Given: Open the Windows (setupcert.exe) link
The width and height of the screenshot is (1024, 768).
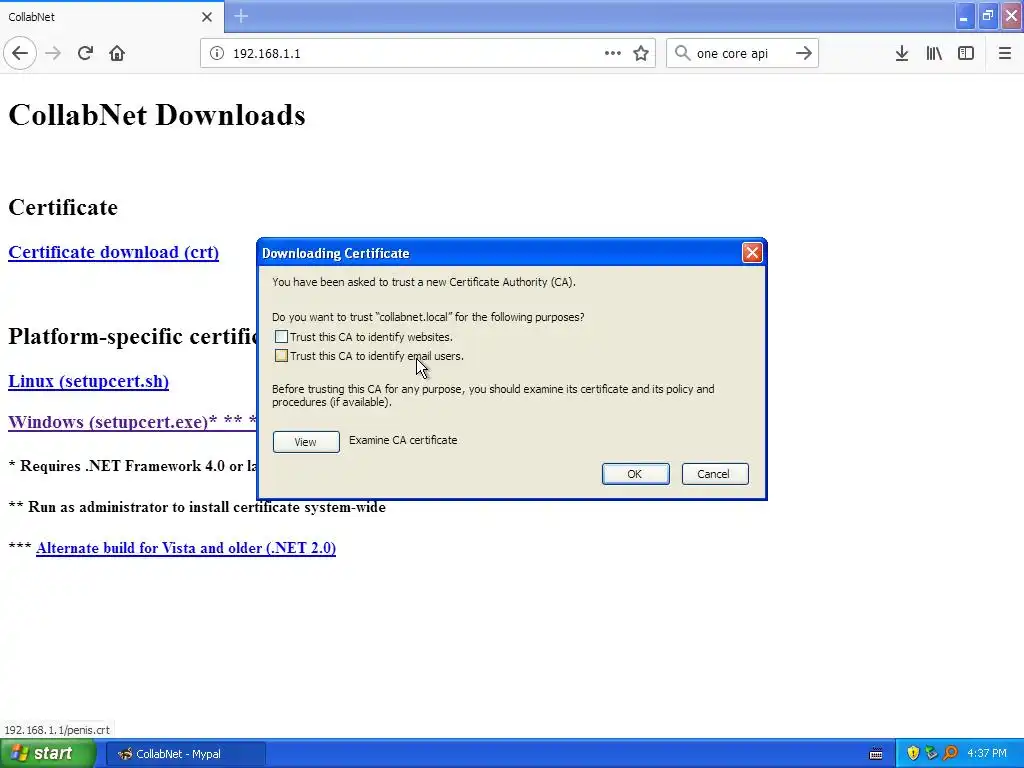Looking at the screenshot, I should [132, 422].
